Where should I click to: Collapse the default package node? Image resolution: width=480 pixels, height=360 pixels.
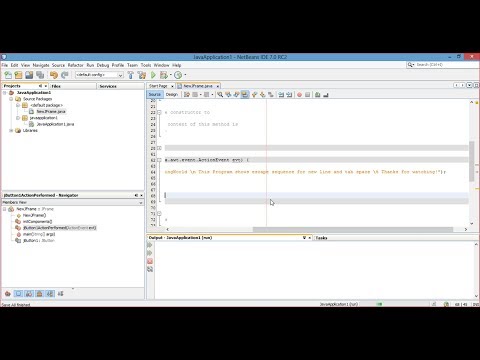[x=18, y=105]
